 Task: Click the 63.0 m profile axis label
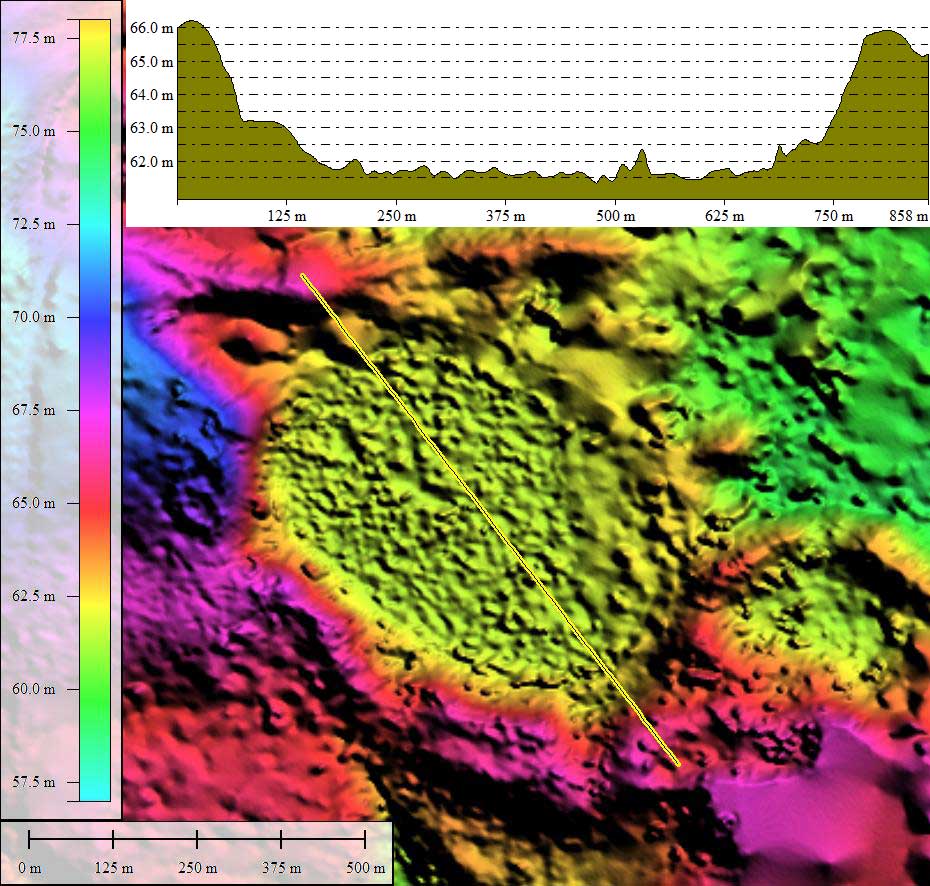coord(151,128)
